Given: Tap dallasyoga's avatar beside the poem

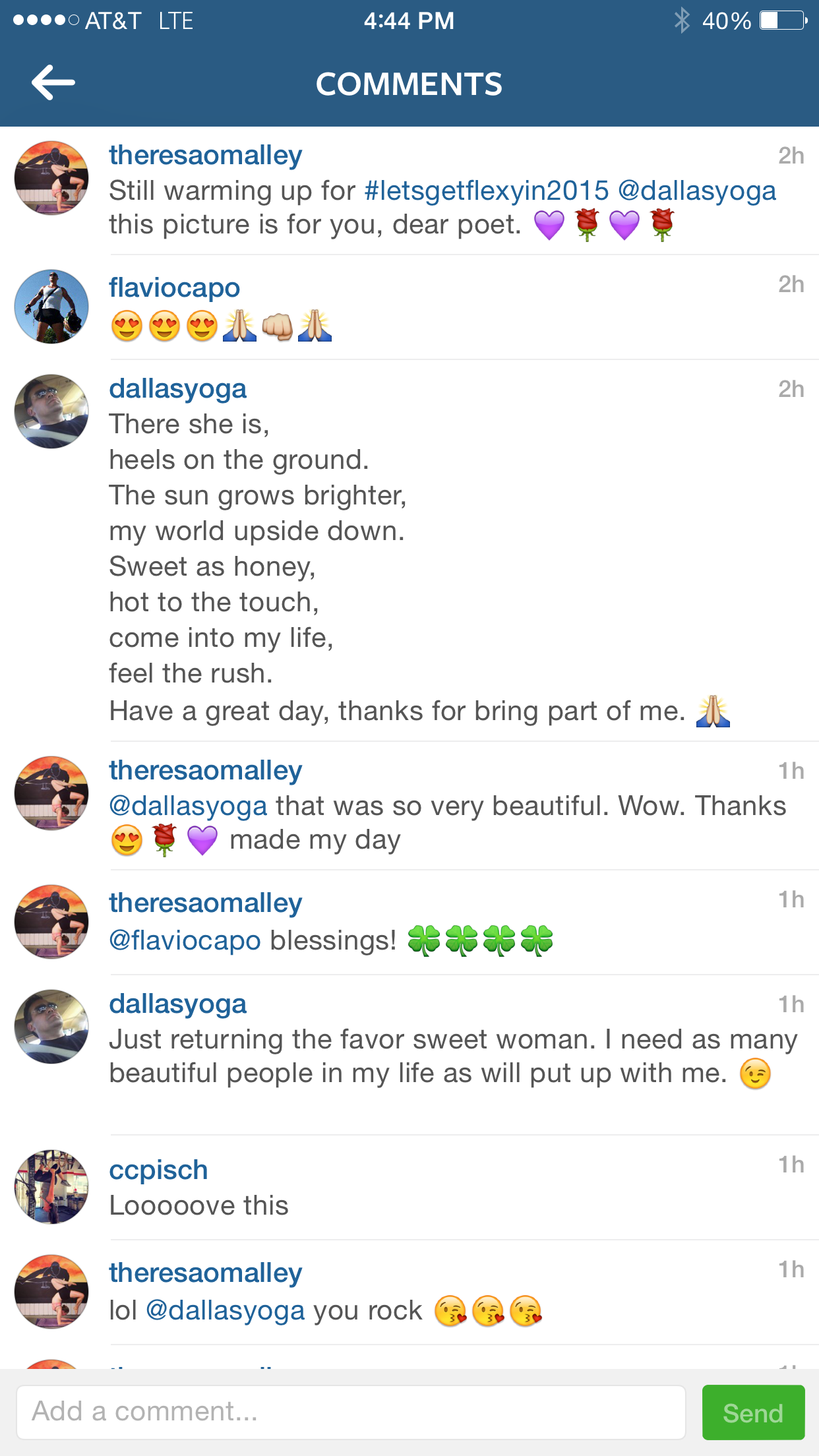Looking at the screenshot, I should click(51, 411).
